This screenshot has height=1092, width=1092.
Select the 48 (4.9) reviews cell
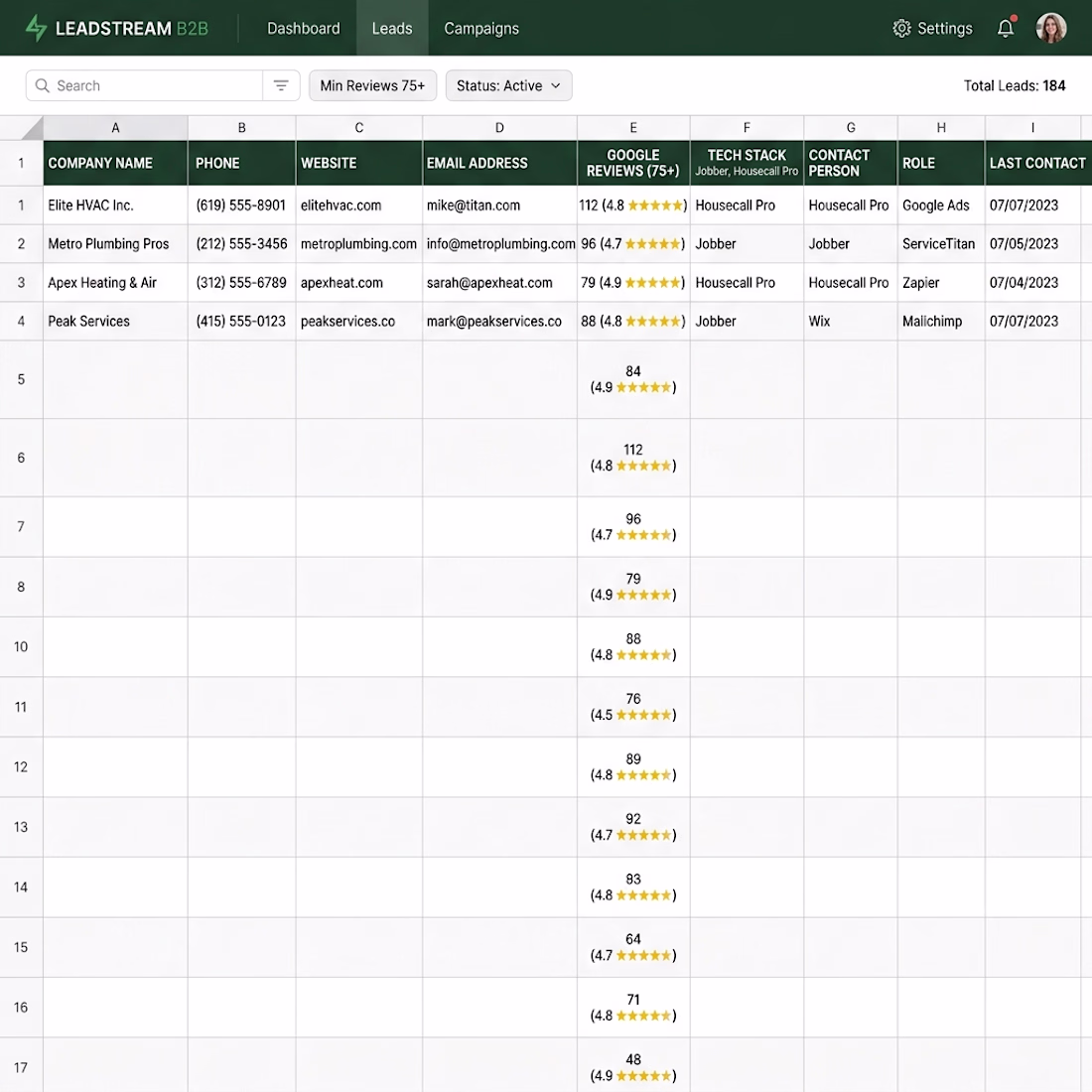[633, 1065]
